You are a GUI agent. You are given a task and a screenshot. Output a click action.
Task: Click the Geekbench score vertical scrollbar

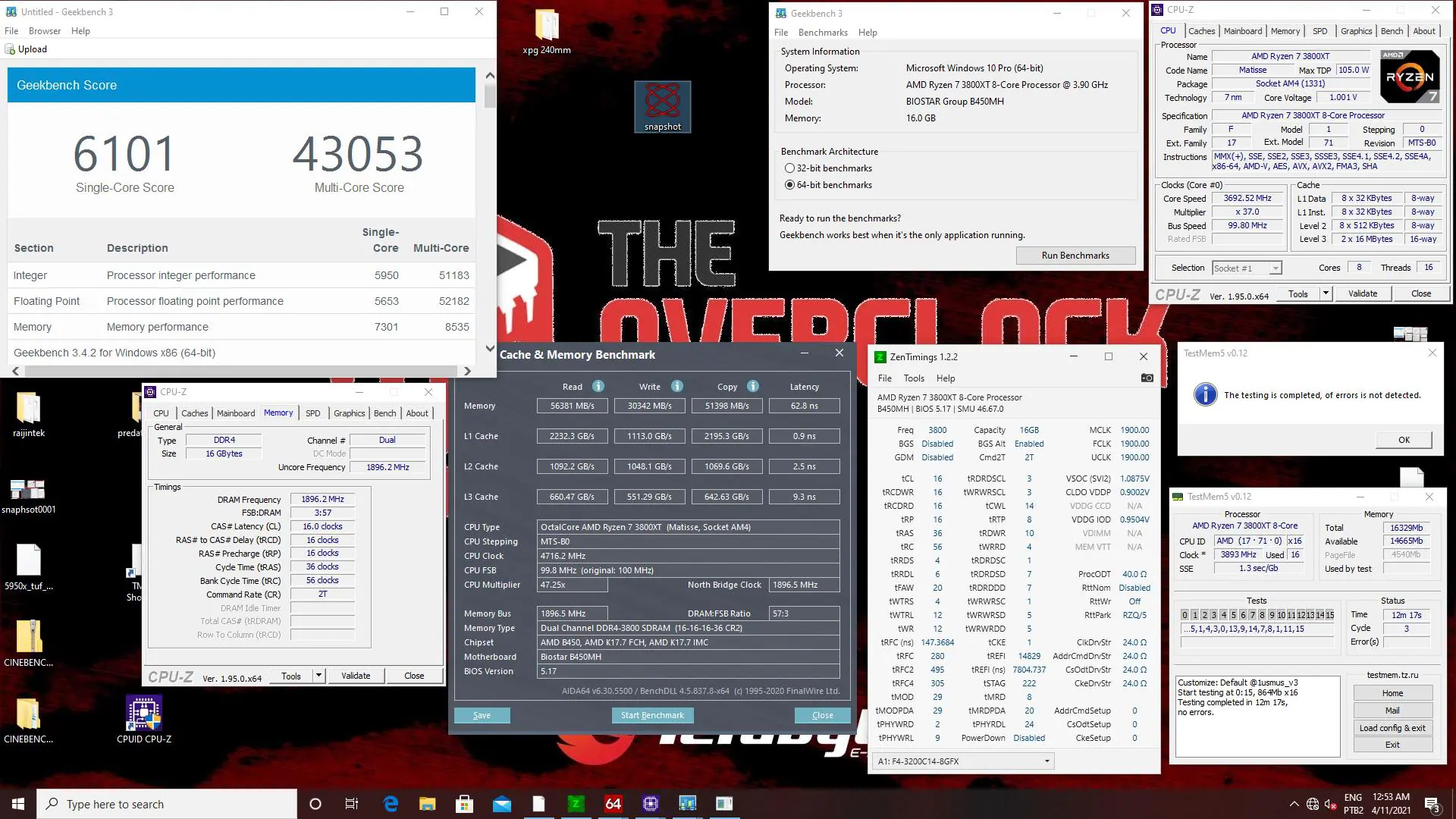(490, 212)
